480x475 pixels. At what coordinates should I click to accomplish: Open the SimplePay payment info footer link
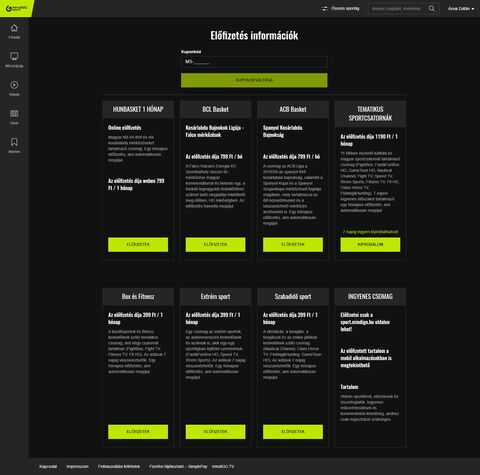[x=178, y=467]
